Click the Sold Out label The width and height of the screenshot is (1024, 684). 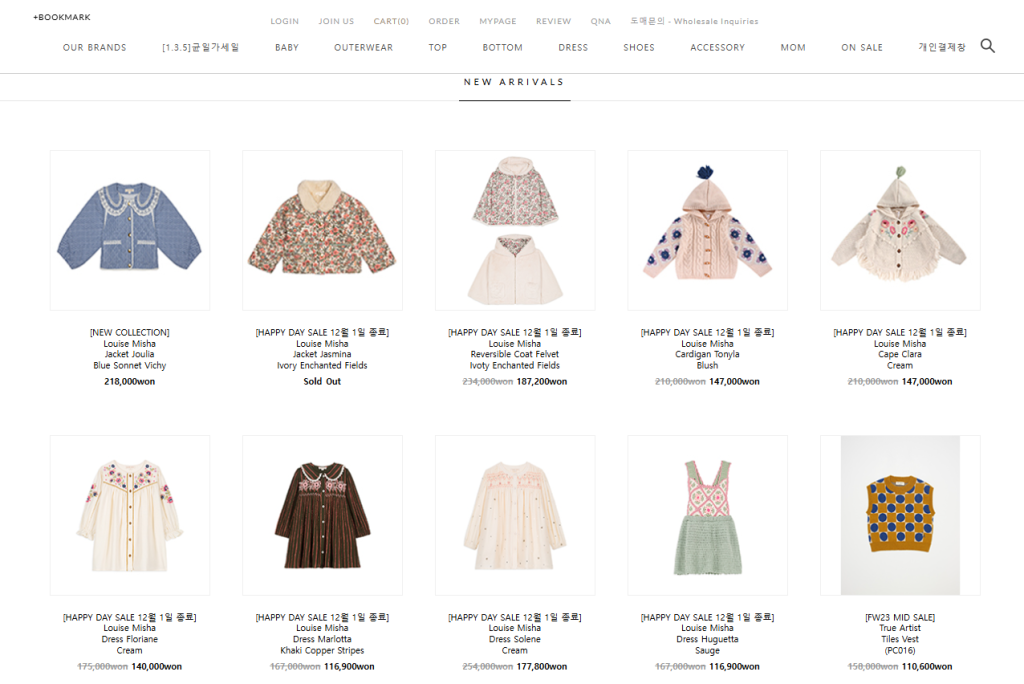click(322, 382)
